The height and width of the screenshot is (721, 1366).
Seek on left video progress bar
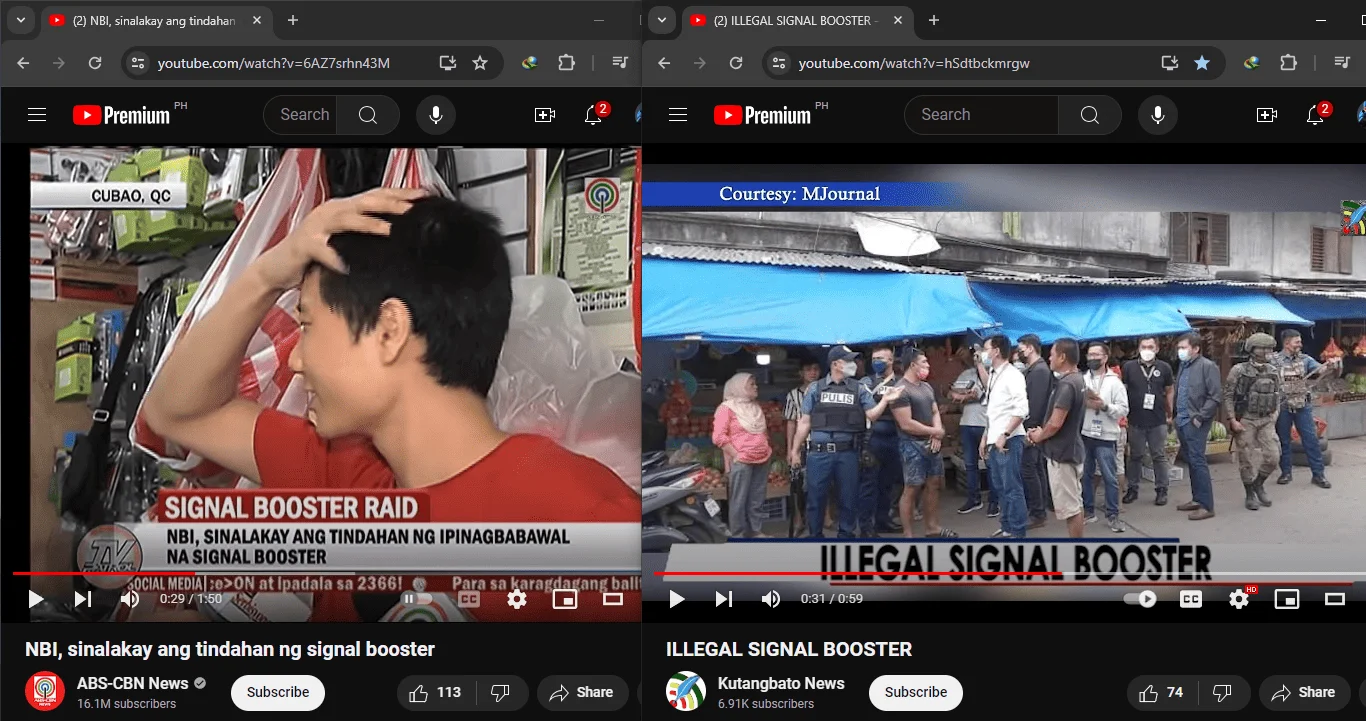click(x=326, y=573)
